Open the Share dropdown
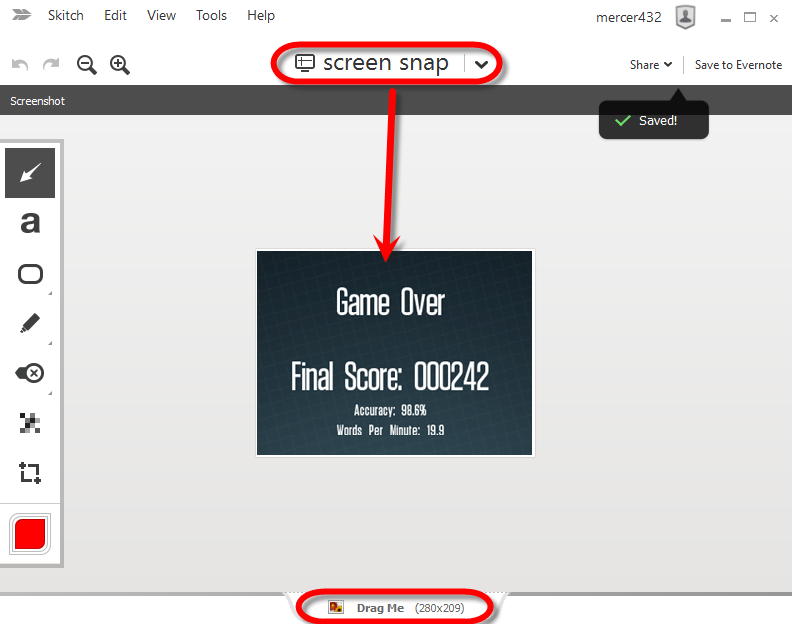792x624 pixels. pyautogui.click(x=651, y=65)
